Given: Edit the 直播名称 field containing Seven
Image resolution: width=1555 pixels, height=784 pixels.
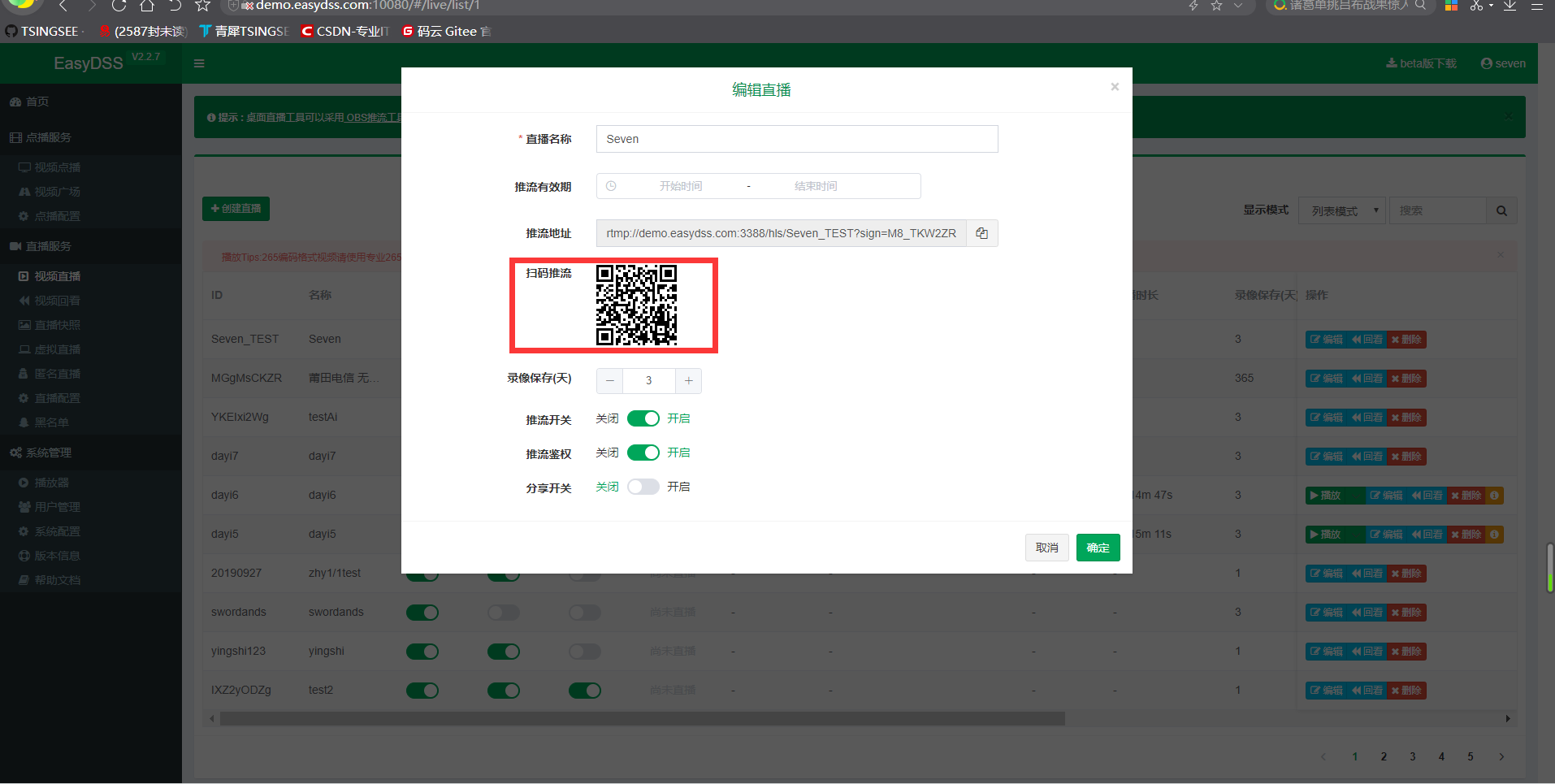Looking at the screenshot, I should pos(796,139).
